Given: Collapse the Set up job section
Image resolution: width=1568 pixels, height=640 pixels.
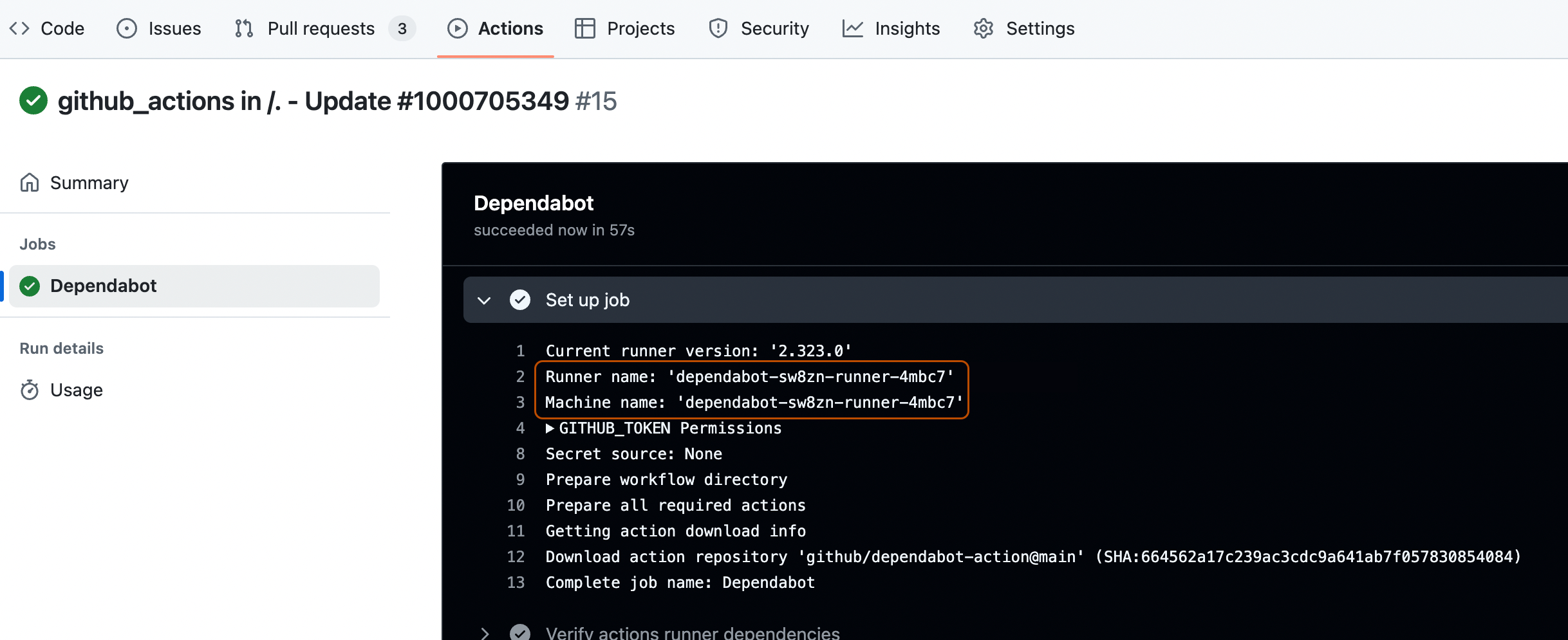Looking at the screenshot, I should (484, 300).
